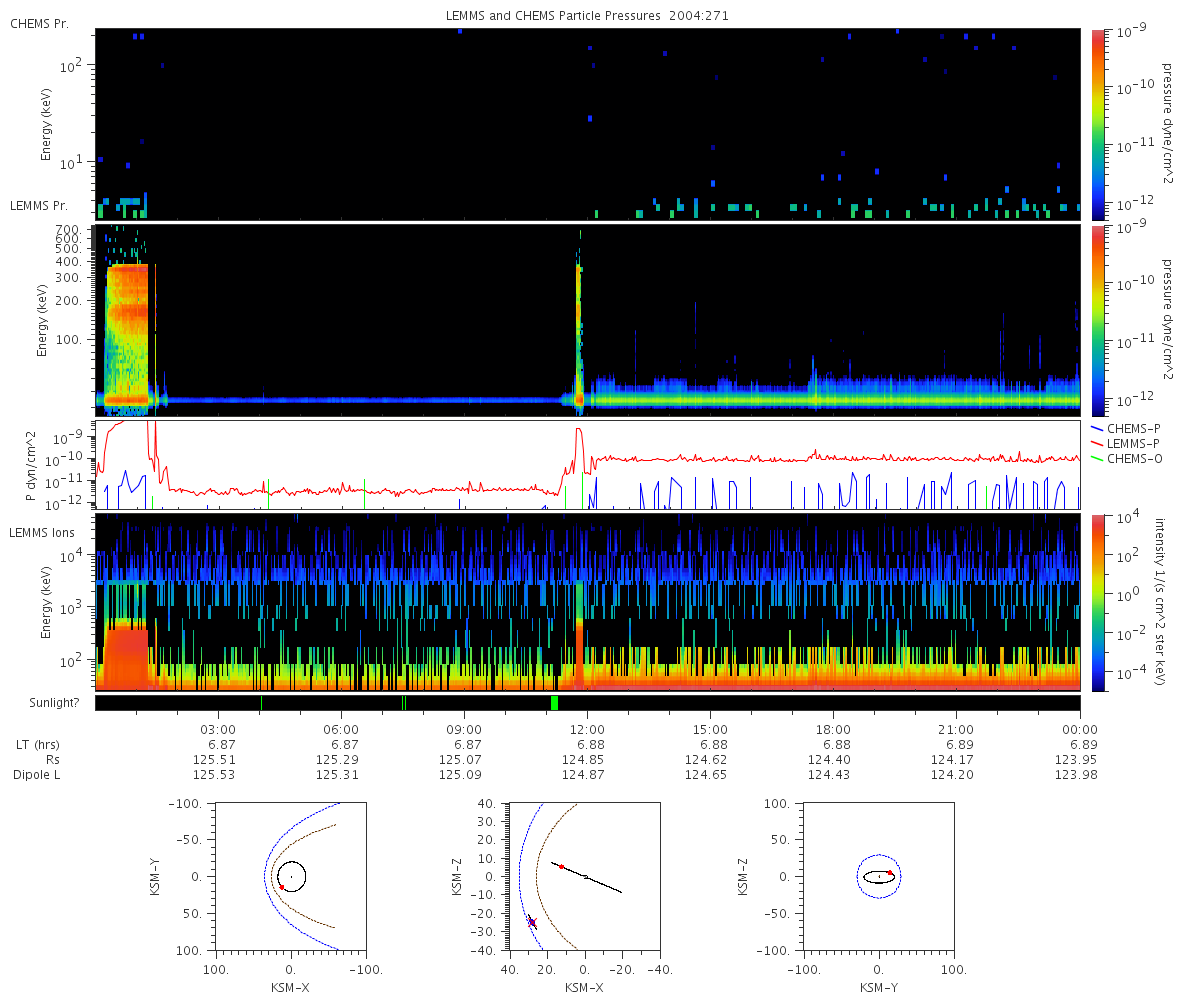Image resolution: width=1200 pixels, height=1000 pixels.
Task: Click the LEMMS Ions intensity color bar
Action: [x=1097, y=603]
